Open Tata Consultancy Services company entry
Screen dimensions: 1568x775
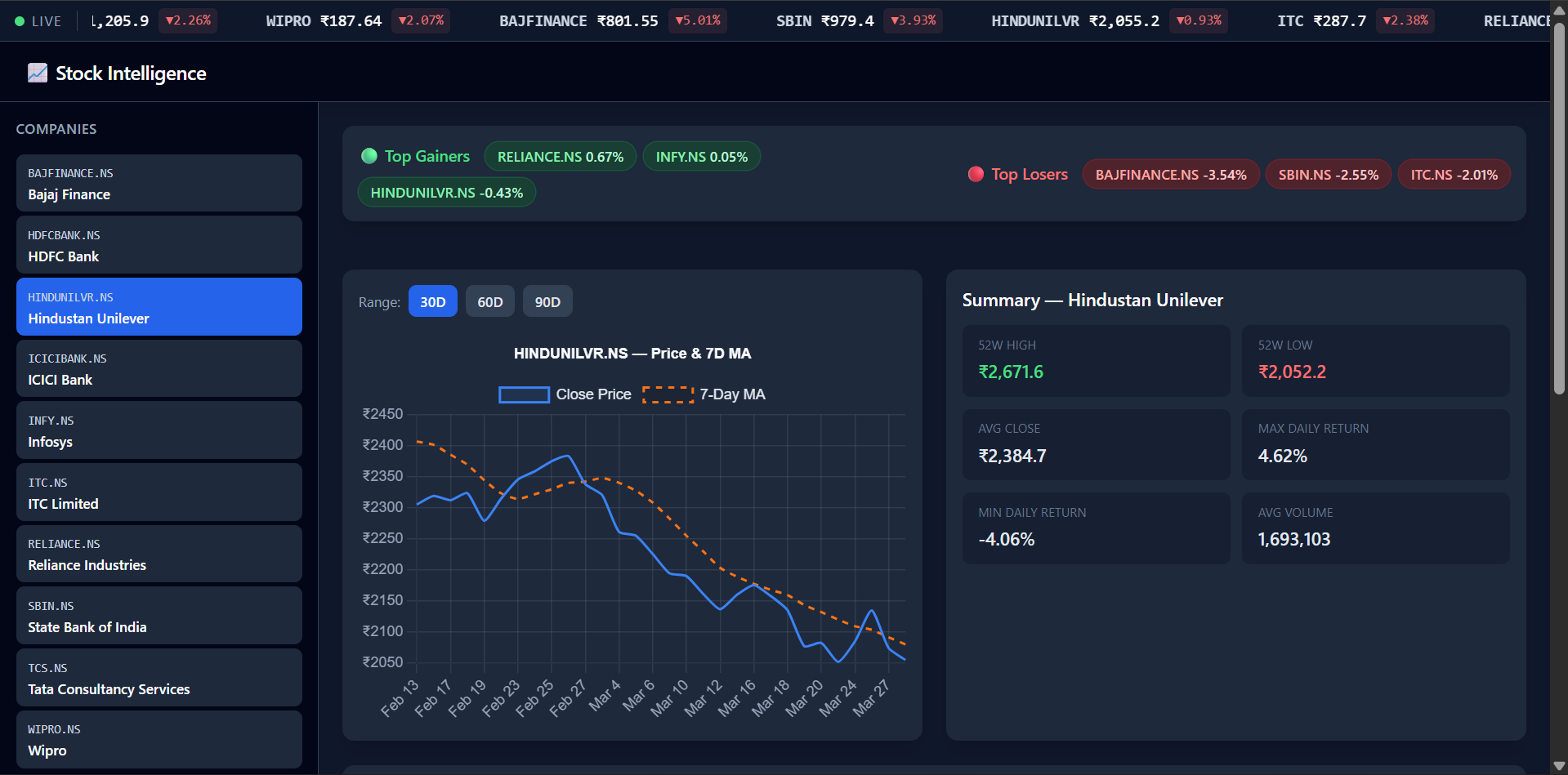pyautogui.click(x=159, y=678)
